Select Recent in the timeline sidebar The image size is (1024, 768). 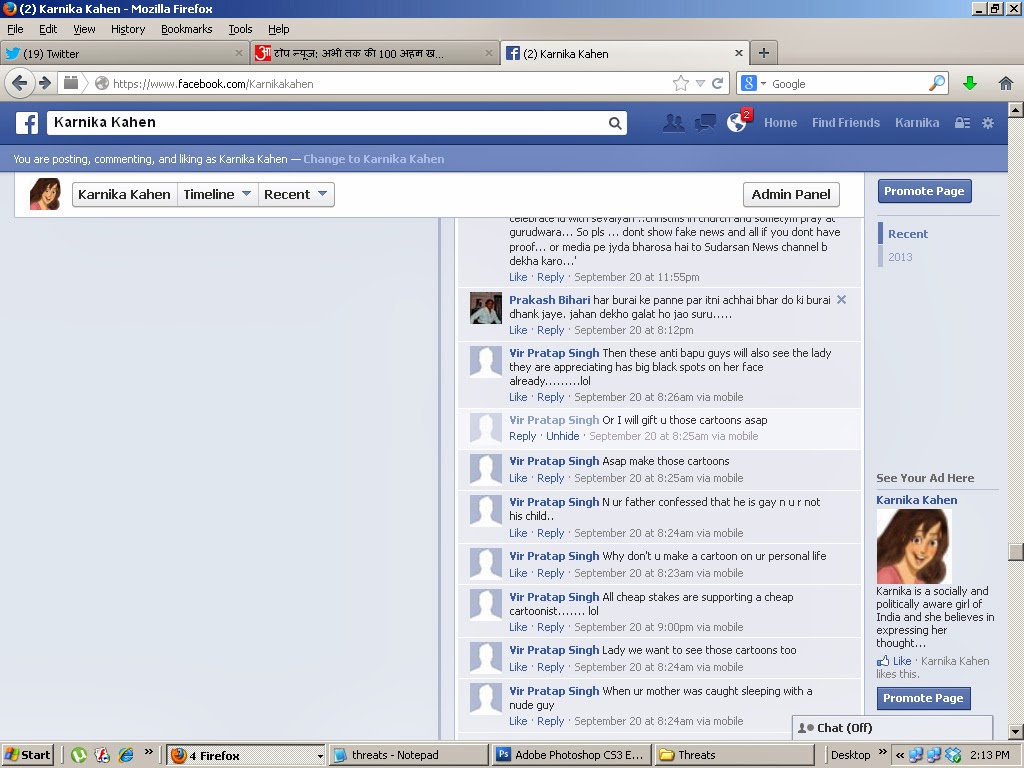908,234
